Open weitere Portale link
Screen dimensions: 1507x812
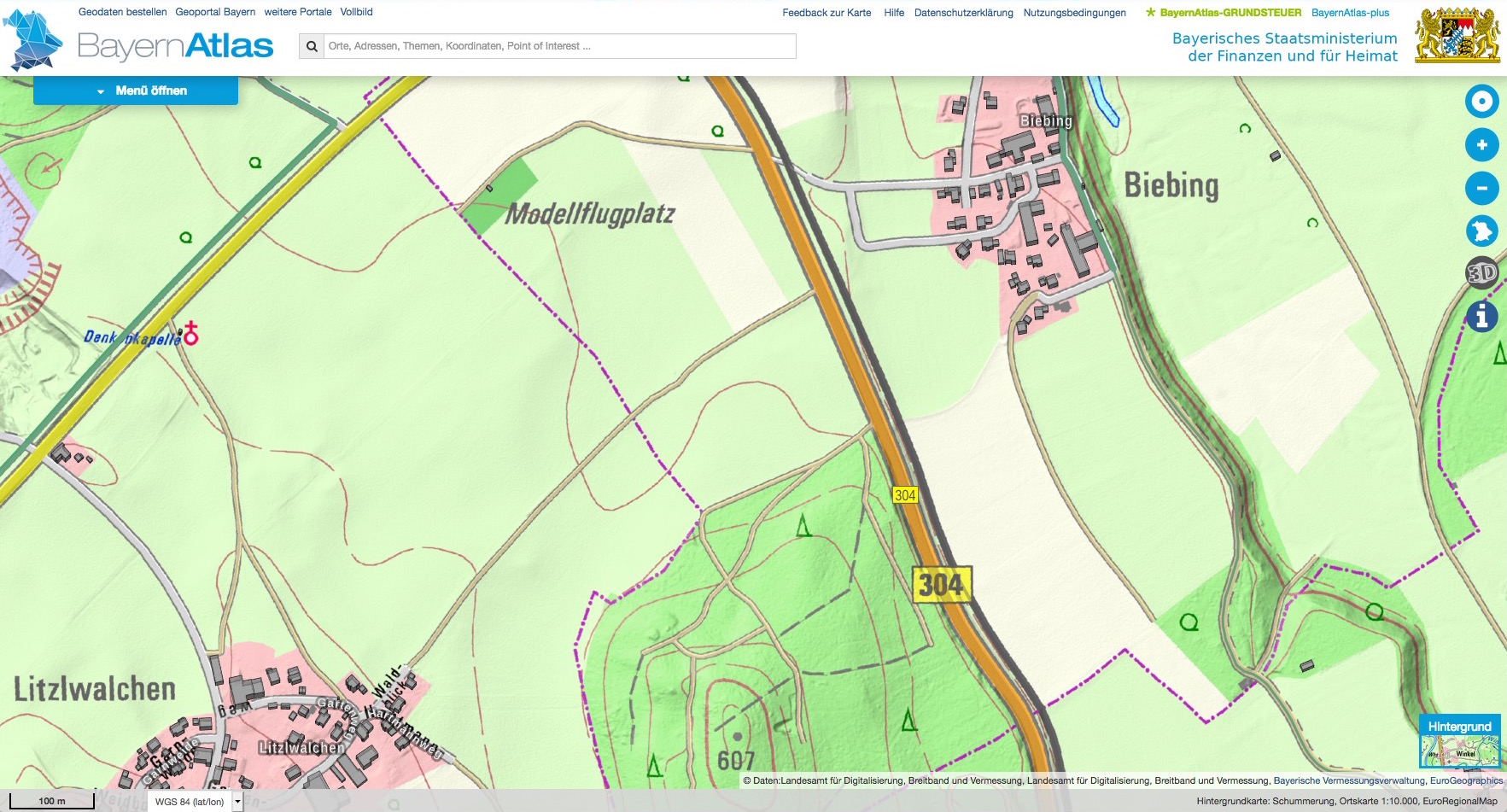click(x=298, y=12)
